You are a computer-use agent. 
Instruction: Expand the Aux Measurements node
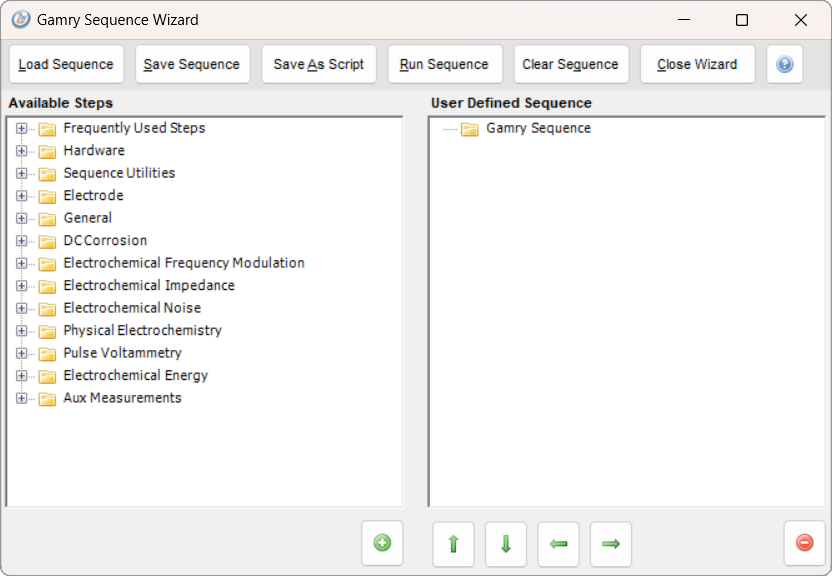click(21, 398)
